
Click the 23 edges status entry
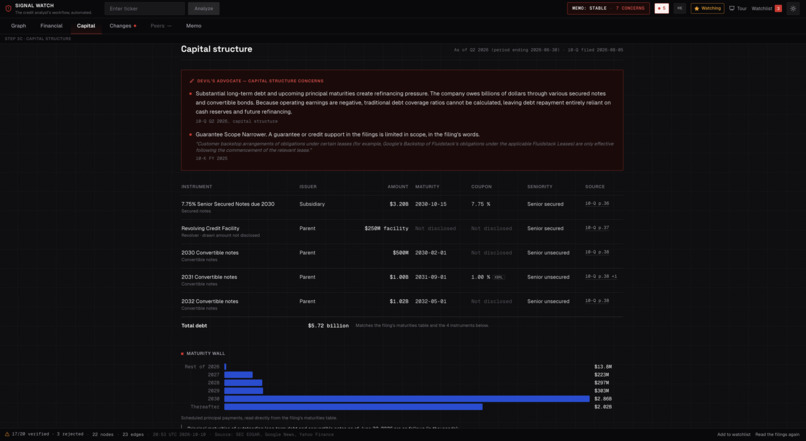pyautogui.click(x=133, y=434)
